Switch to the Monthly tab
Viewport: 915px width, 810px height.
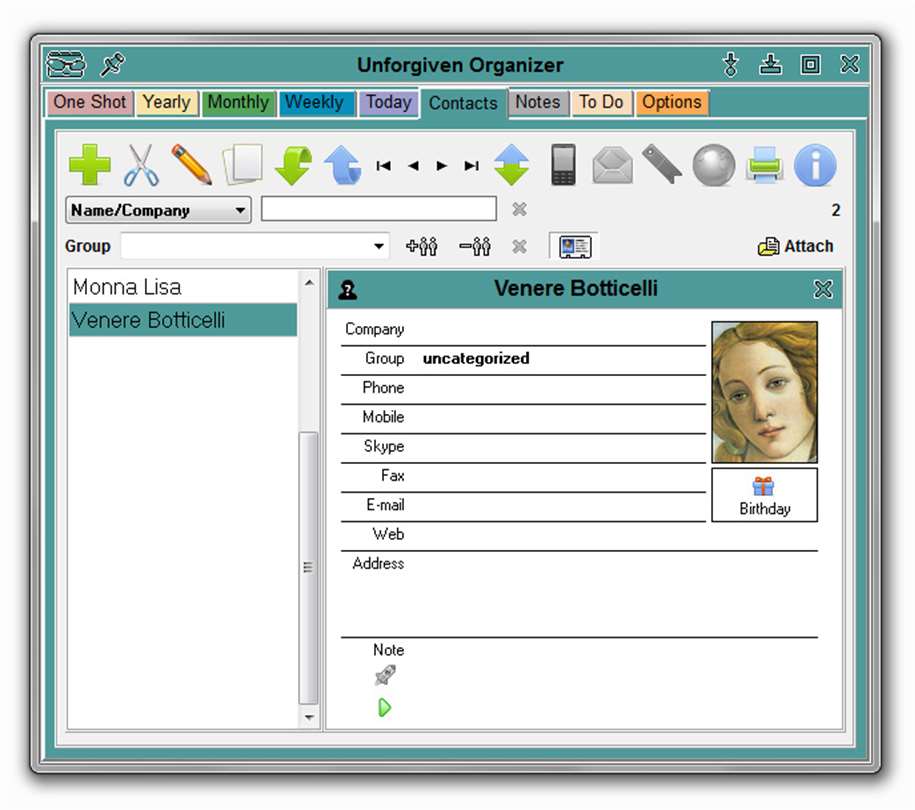pyautogui.click(x=238, y=103)
